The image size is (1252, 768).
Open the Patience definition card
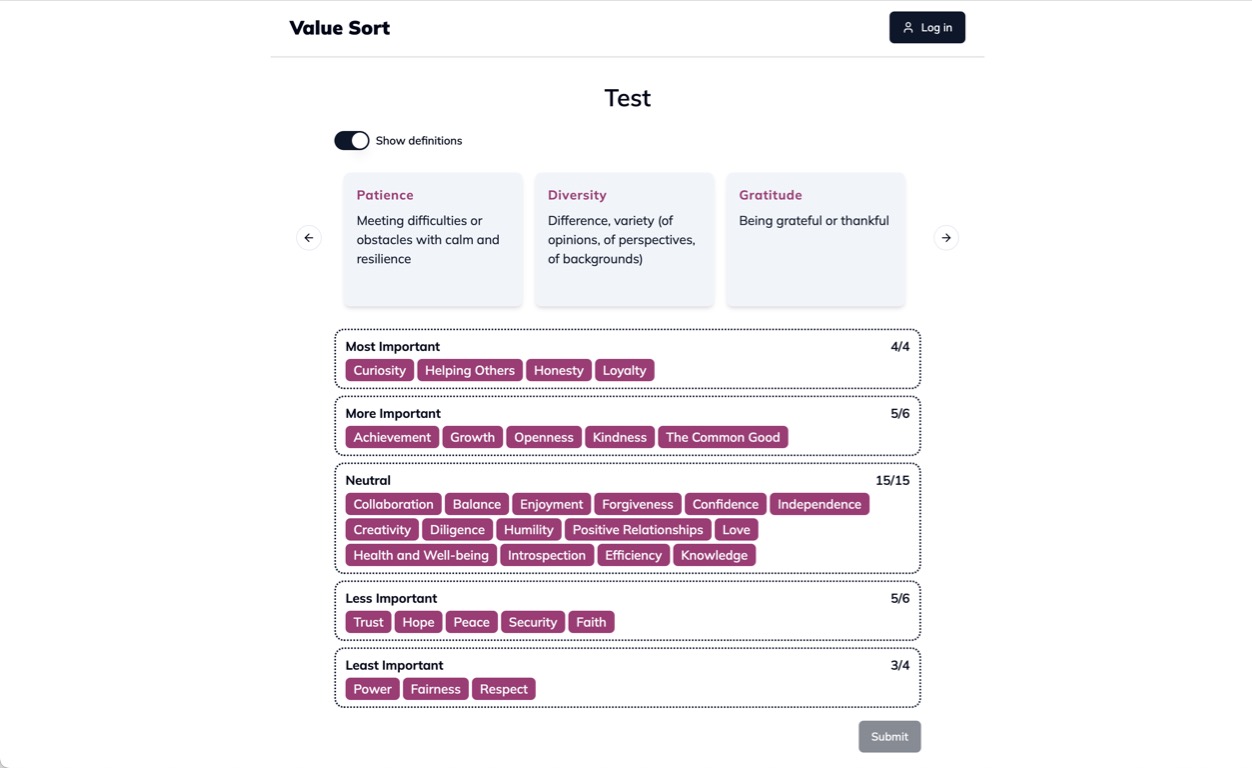tap(432, 239)
